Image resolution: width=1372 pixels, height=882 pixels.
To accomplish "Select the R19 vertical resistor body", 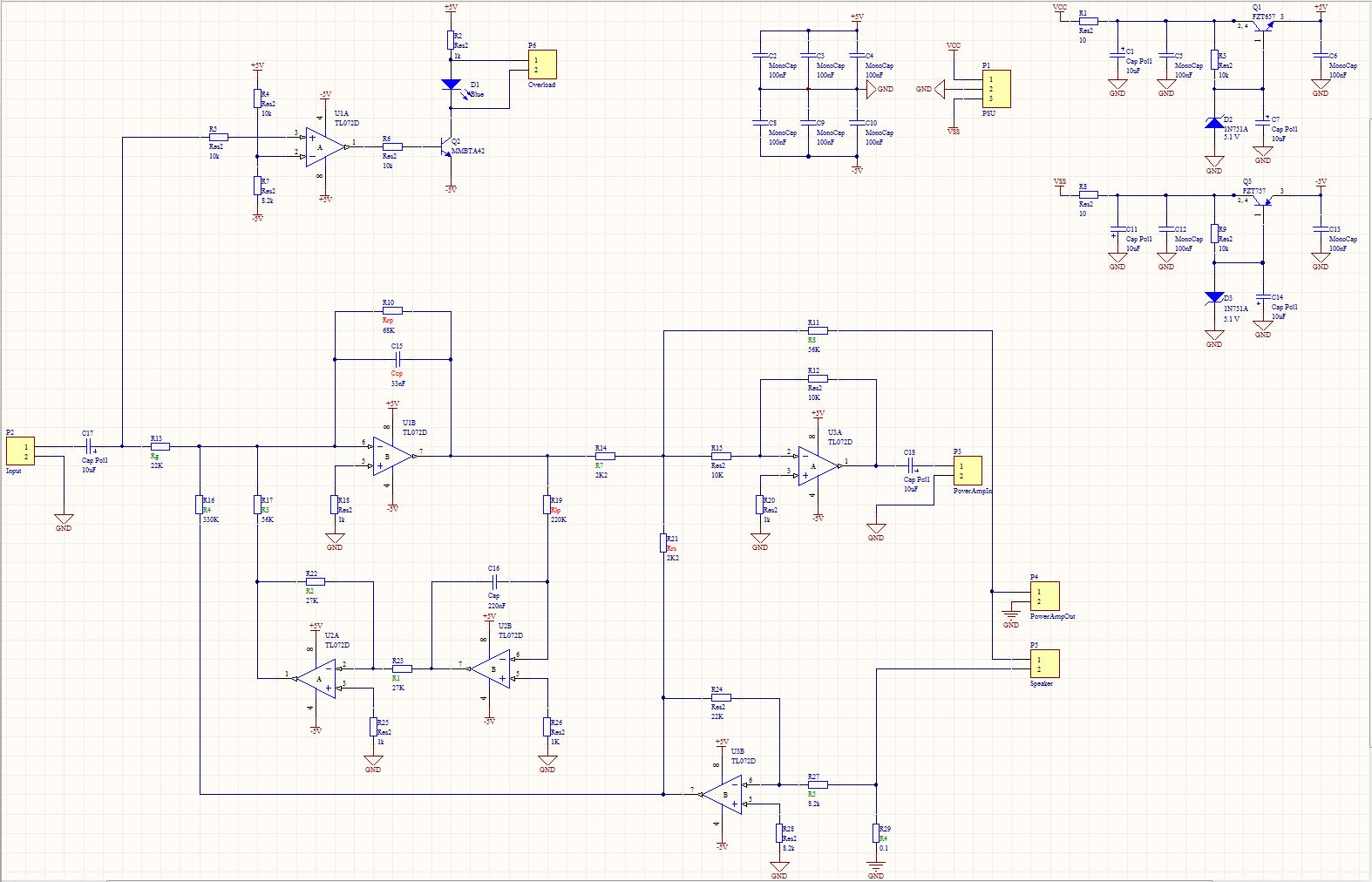I will coord(547,505).
